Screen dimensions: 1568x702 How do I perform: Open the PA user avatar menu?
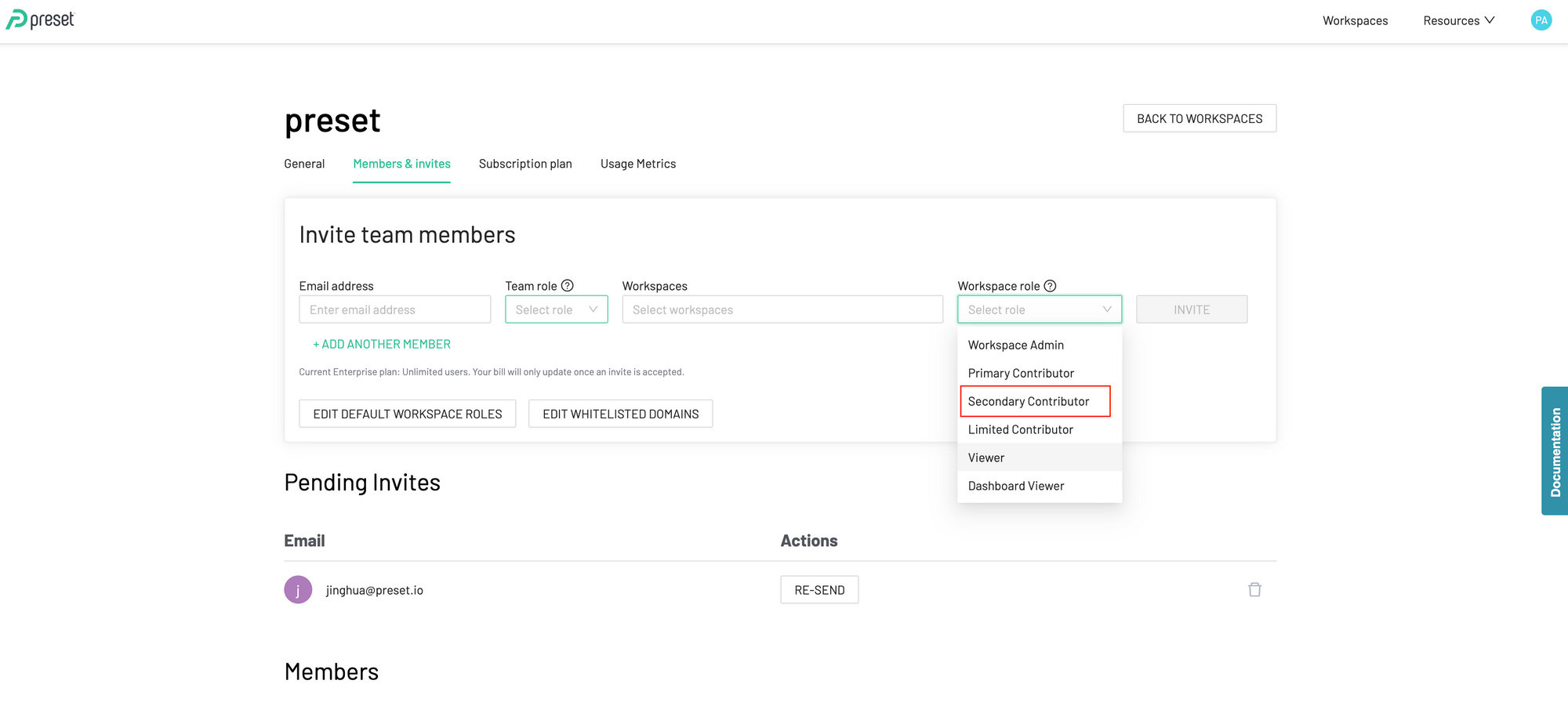click(1541, 20)
